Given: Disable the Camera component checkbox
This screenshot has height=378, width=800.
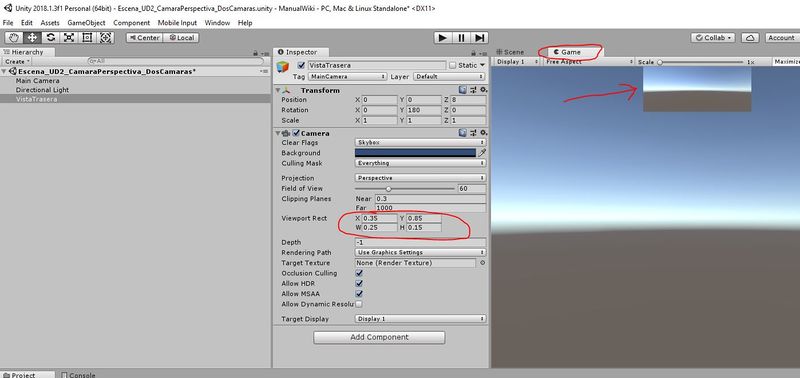Looking at the screenshot, I should 296,133.
